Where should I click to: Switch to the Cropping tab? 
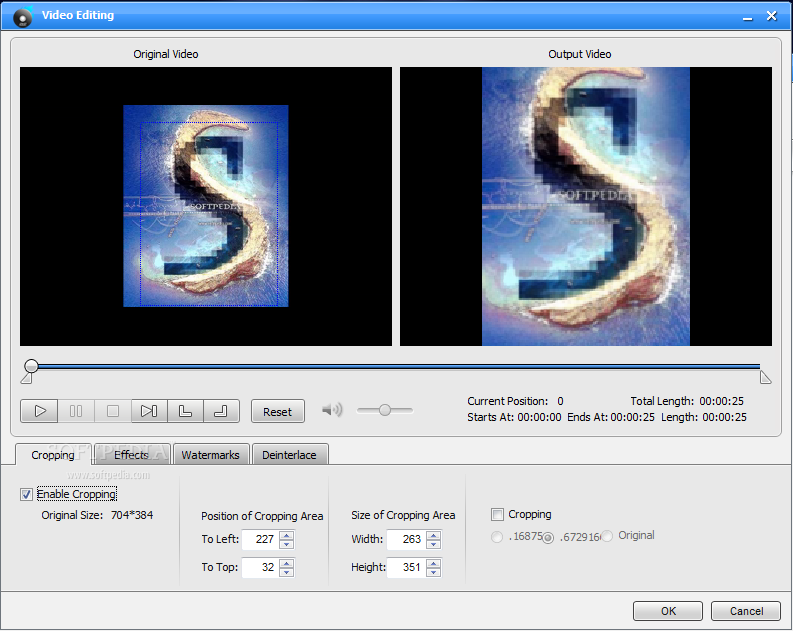pyautogui.click(x=53, y=455)
